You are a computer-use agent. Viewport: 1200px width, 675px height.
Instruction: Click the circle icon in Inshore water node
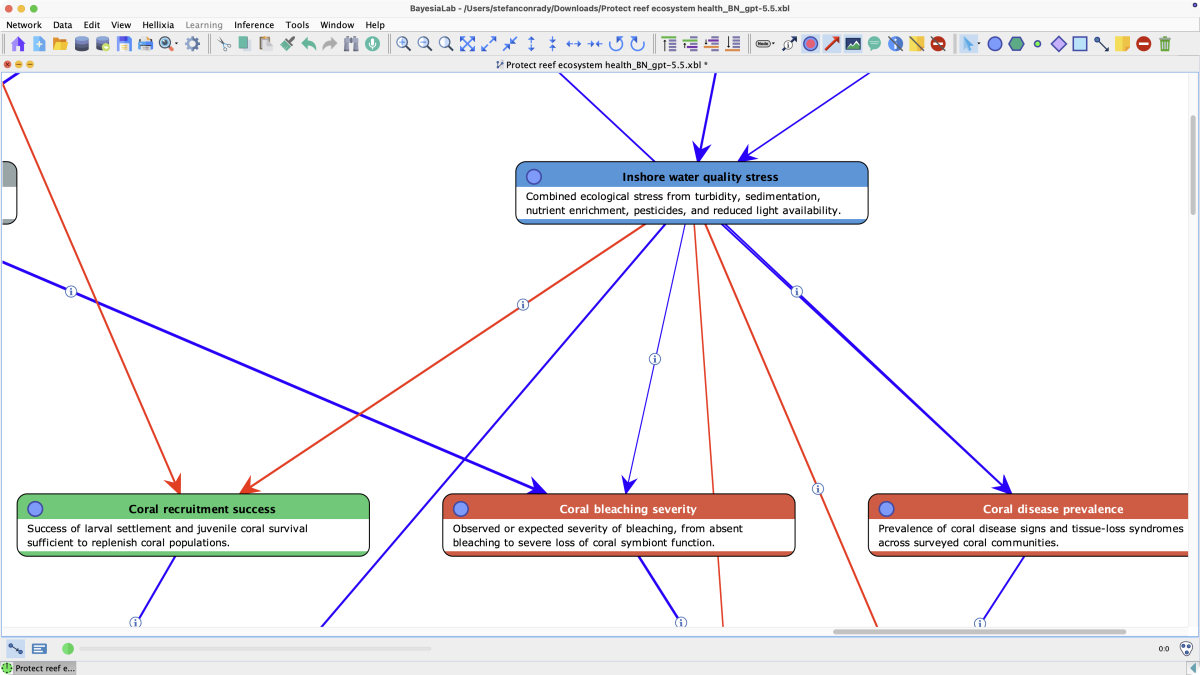(x=534, y=177)
